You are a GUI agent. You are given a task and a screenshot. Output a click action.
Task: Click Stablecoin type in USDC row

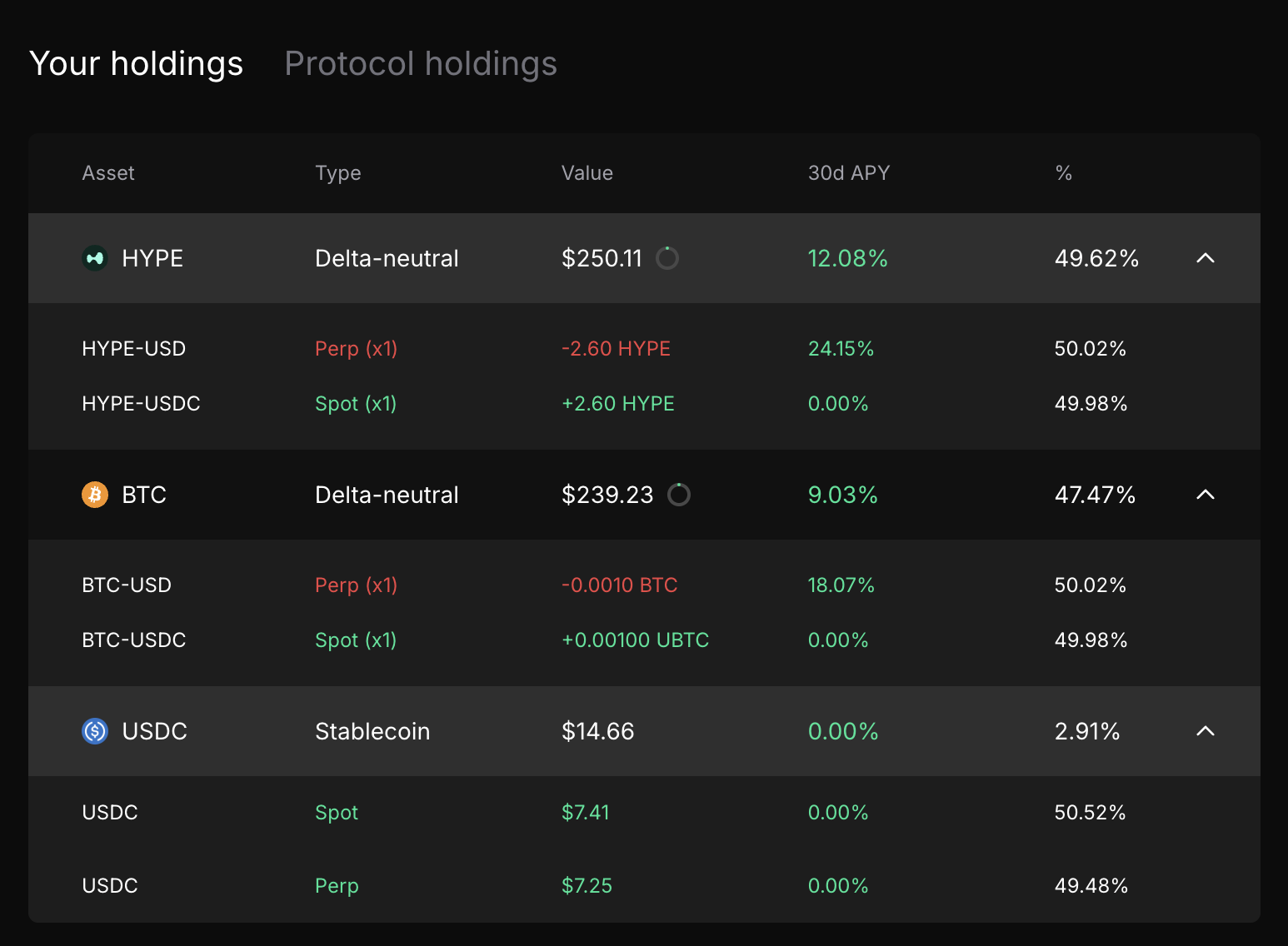[x=372, y=731]
